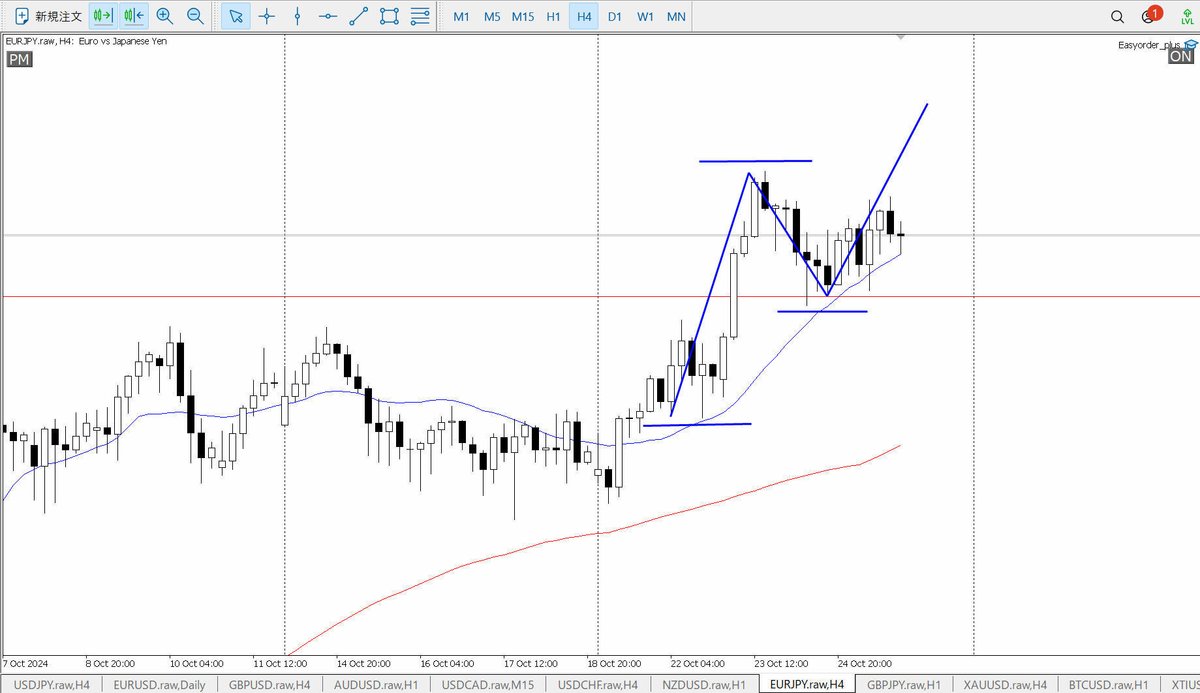Screen dimensions: 1200x693
Task: Open the objects list lines icon
Action: (x=421, y=16)
